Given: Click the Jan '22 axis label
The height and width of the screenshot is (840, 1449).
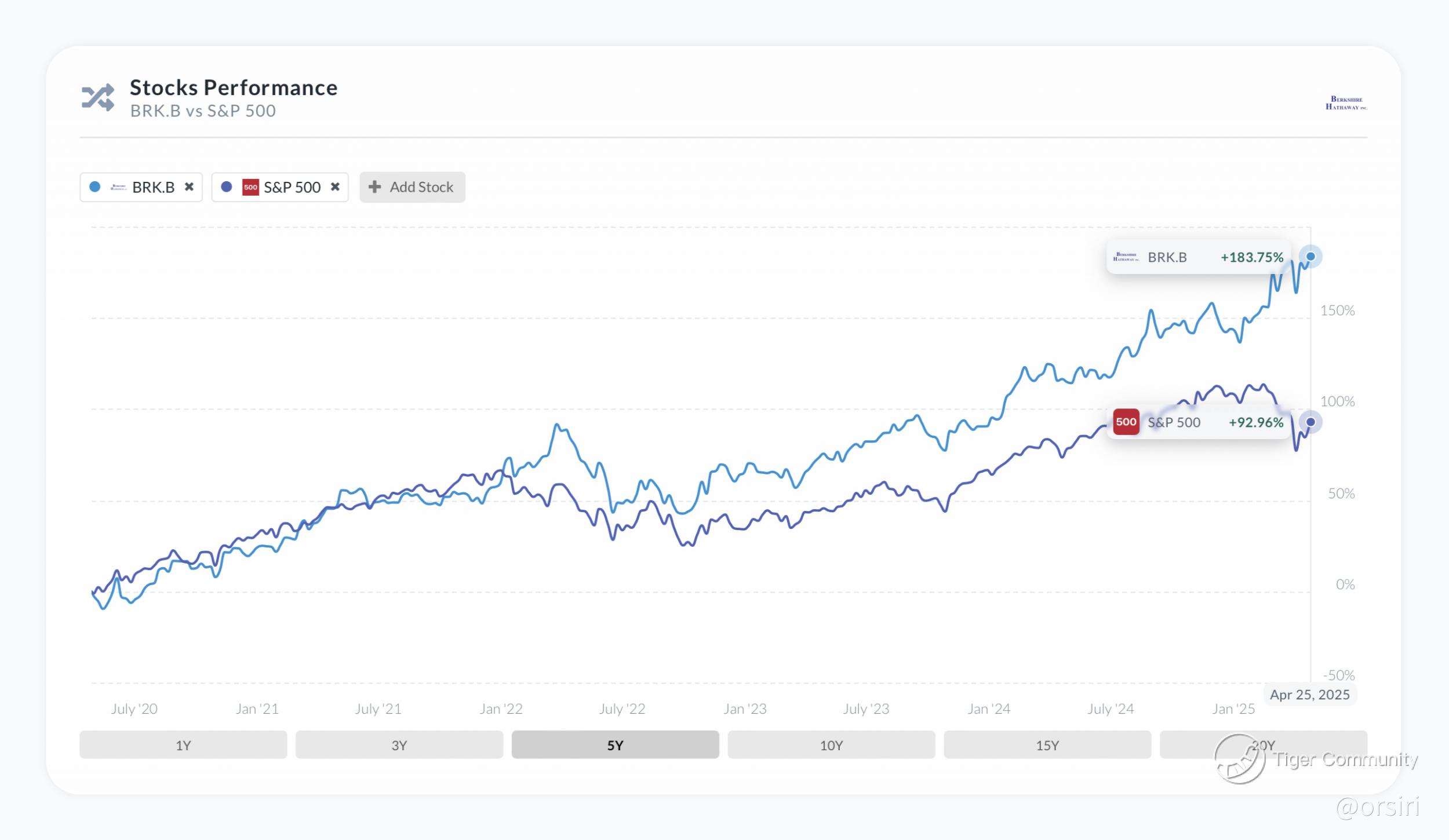Looking at the screenshot, I should point(501,709).
